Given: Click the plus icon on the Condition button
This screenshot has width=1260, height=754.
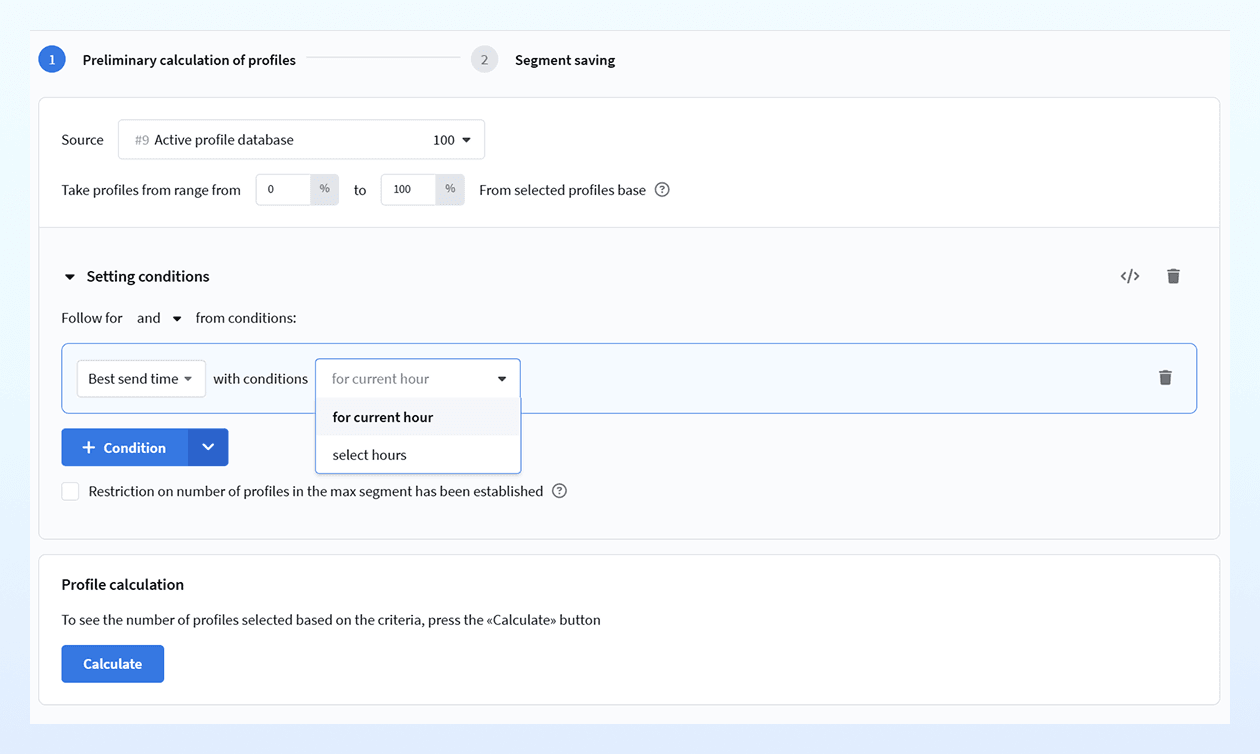Looking at the screenshot, I should 88,448.
